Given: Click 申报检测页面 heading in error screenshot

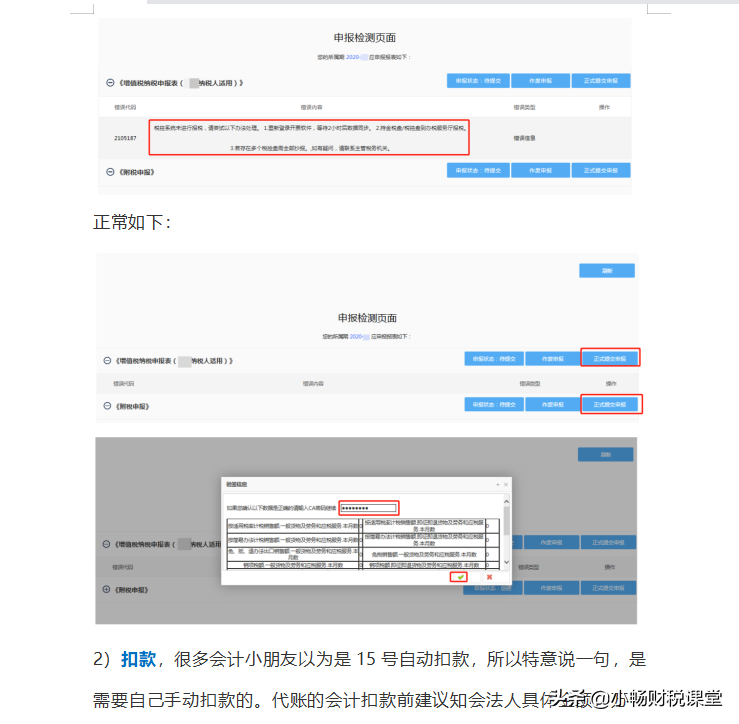Looking at the screenshot, I should pyautogui.click(x=364, y=38).
